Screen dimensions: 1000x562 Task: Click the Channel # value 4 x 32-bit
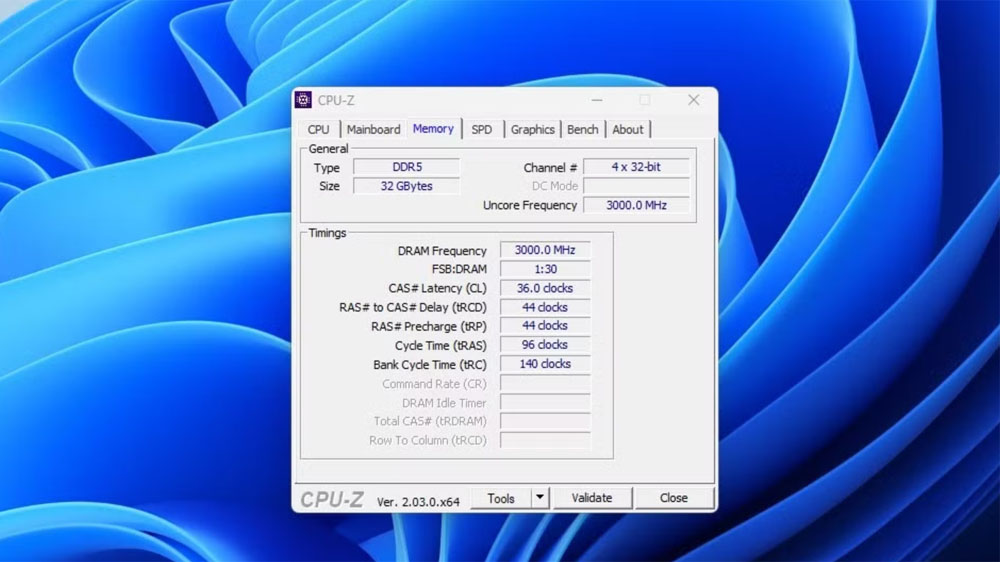coord(636,167)
